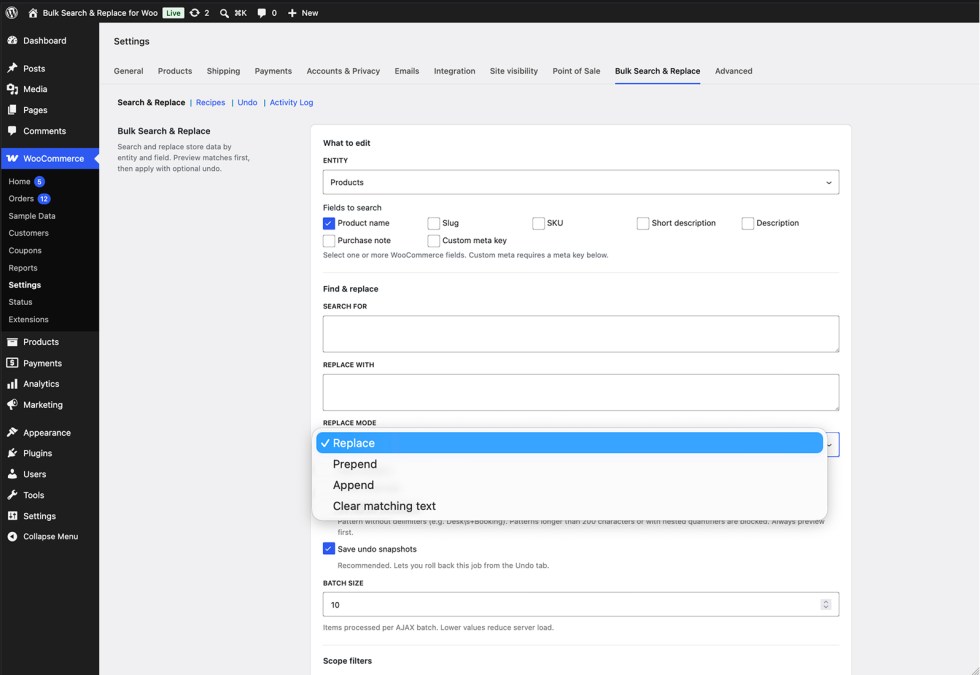This screenshot has width=980, height=675.
Task: Click the Collapse Menu arrow icon
Action: pos(12,537)
